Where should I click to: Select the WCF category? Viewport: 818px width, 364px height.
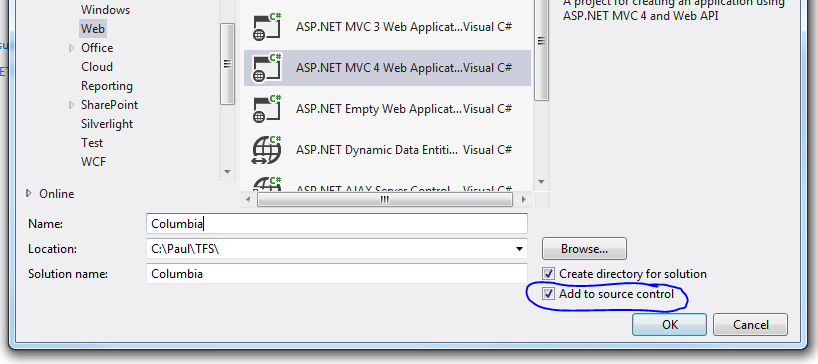(93, 162)
